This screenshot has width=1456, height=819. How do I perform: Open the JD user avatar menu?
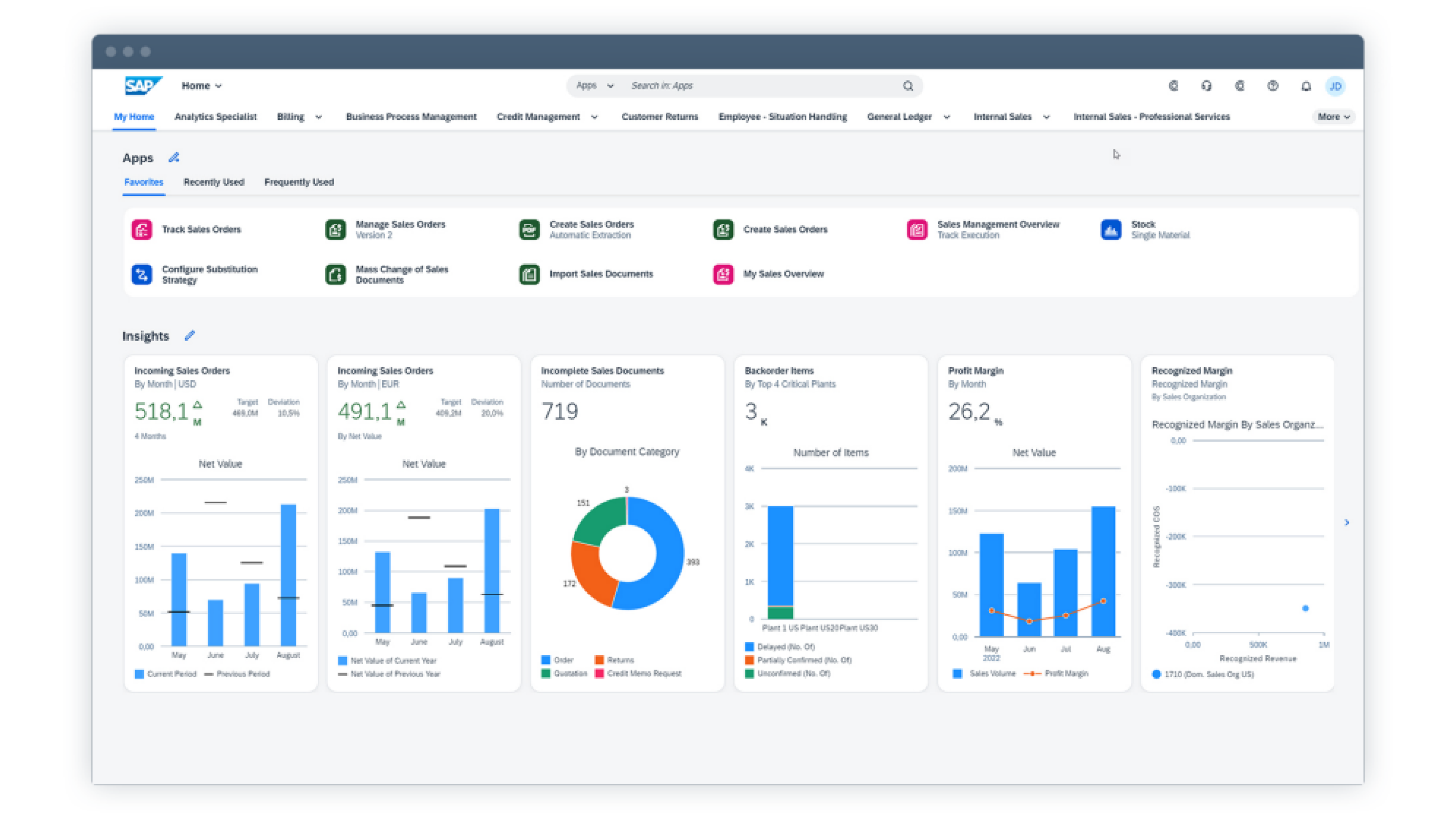pos(1335,86)
